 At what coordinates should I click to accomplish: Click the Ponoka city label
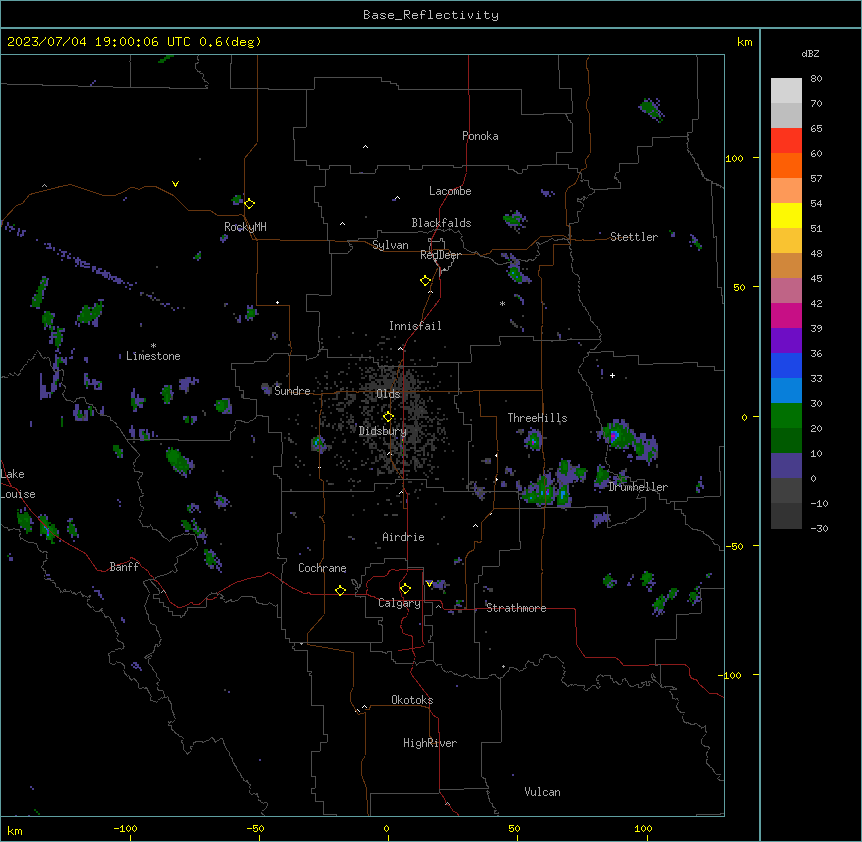tap(480, 136)
